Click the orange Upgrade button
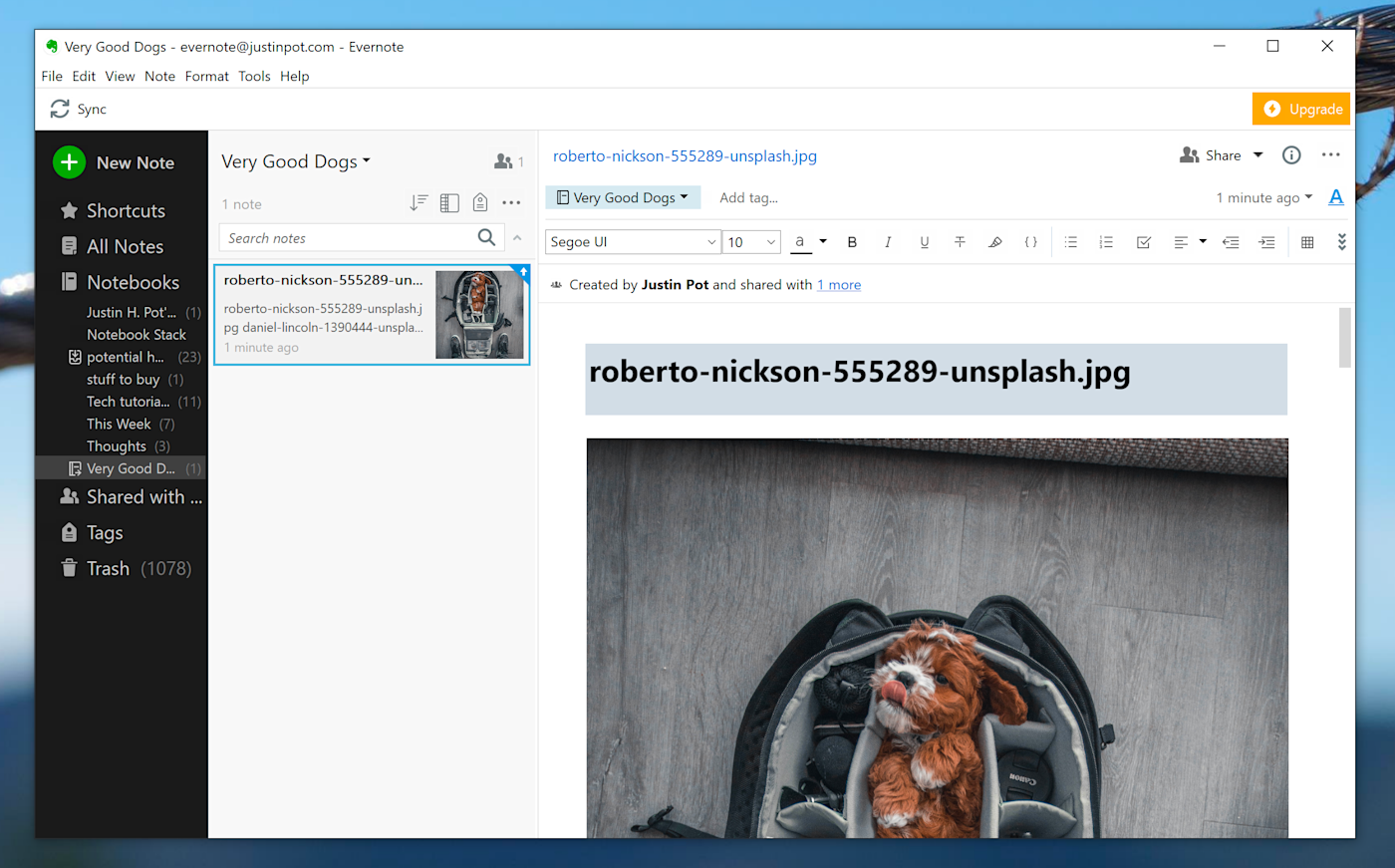The height and width of the screenshot is (868, 1395). pos(1301,109)
